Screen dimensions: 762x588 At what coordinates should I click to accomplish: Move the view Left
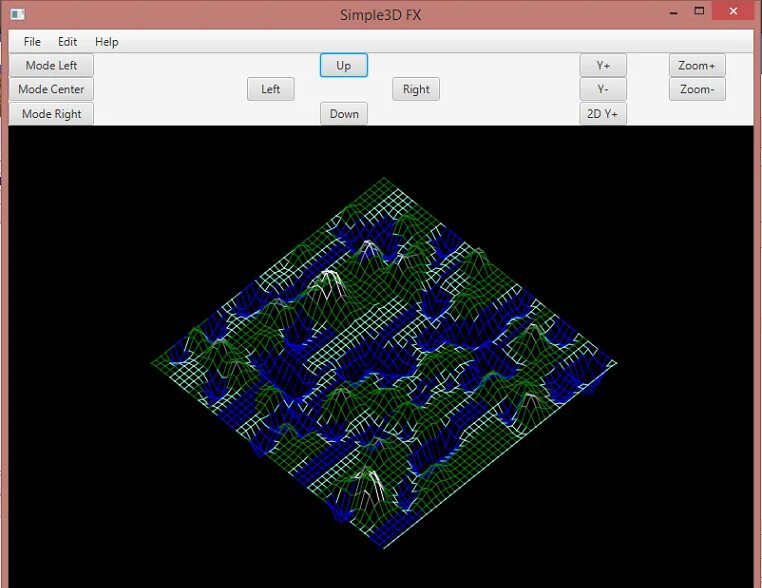coord(271,89)
